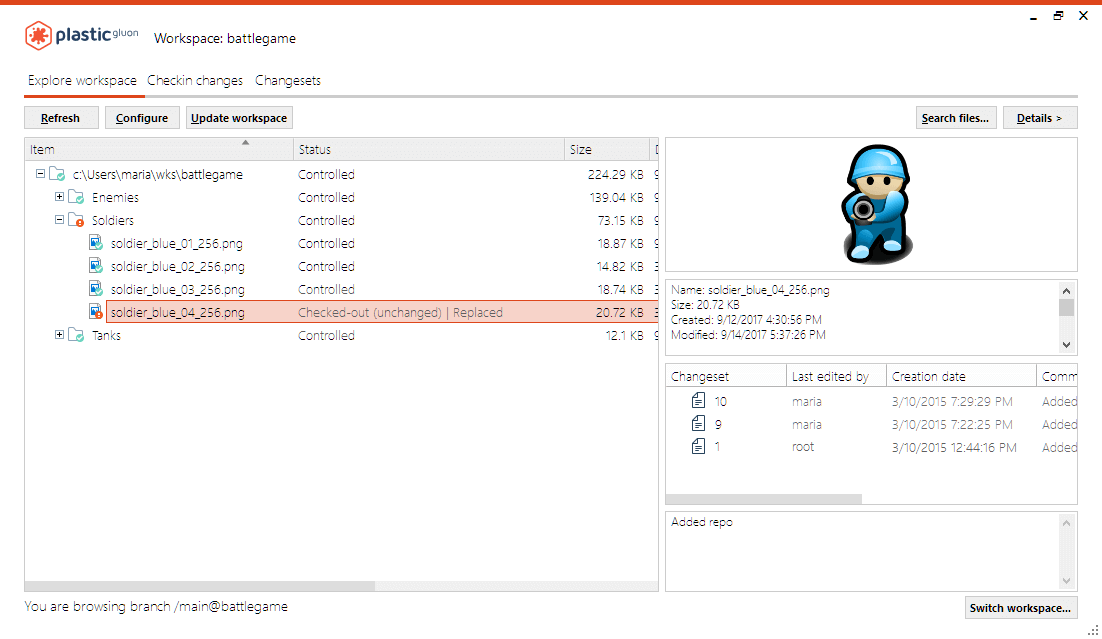Click the Enemies folder icon
This screenshot has height=639, width=1102.
pyautogui.click(x=76, y=198)
